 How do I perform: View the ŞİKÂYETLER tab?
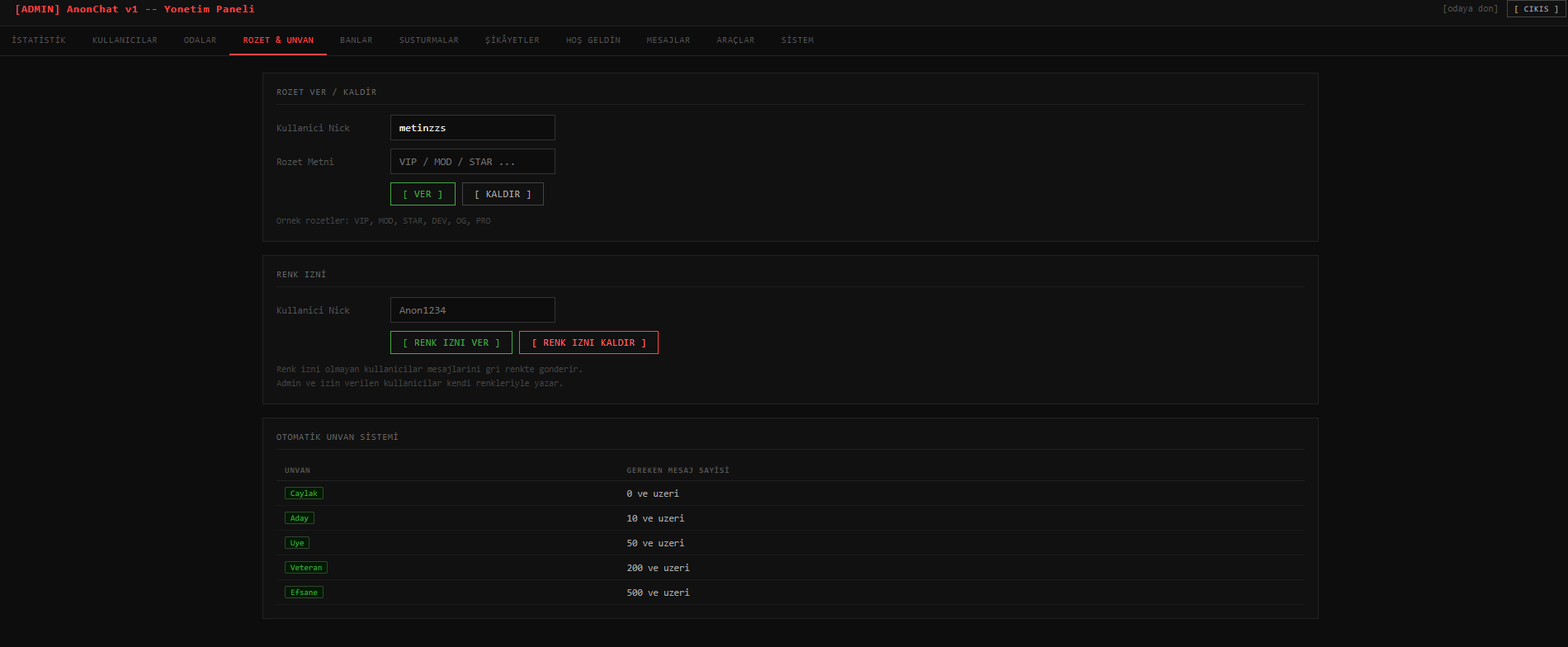point(512,40)
